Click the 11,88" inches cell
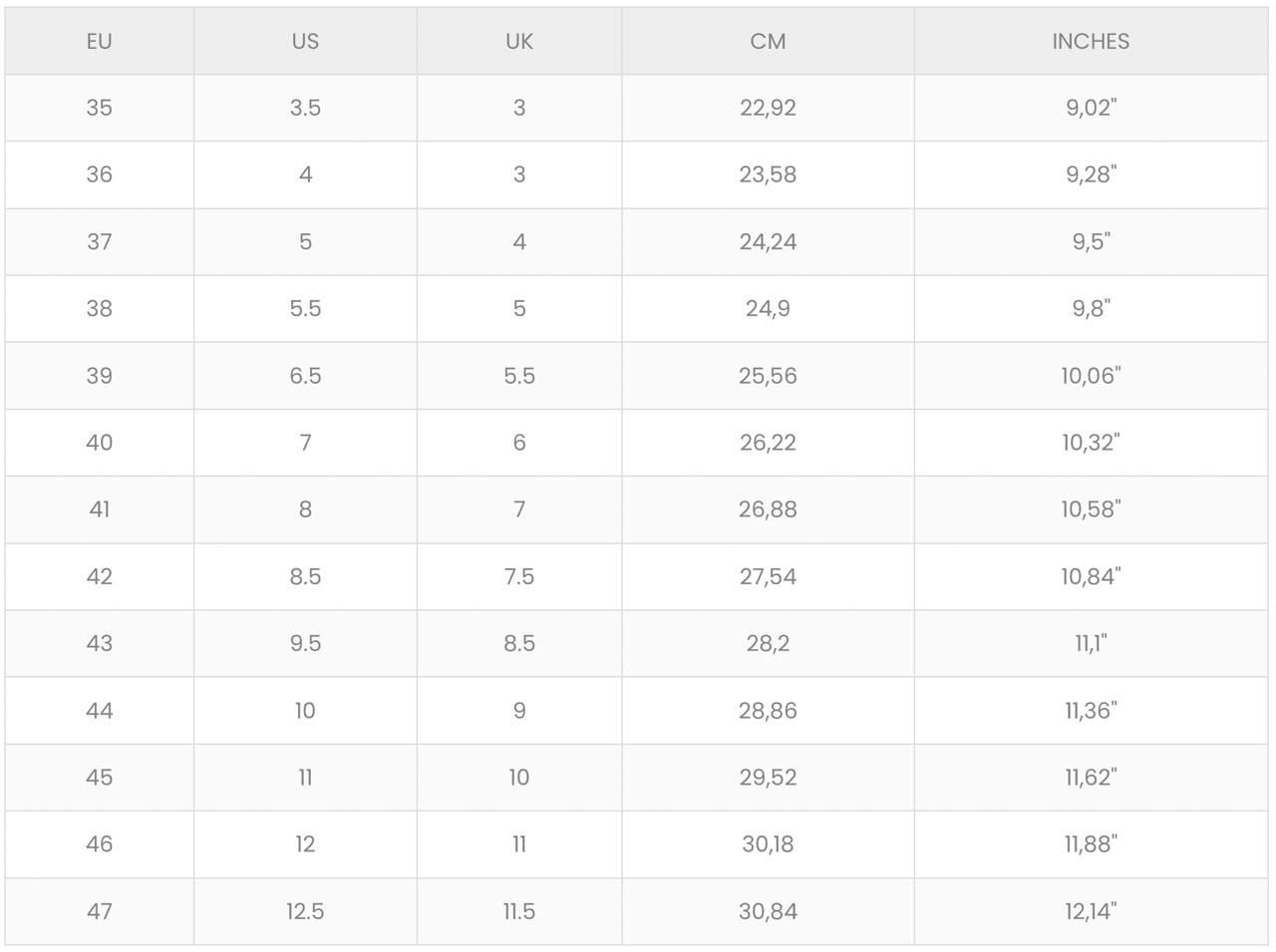The height and width of the screenshot is (952, 1276). tap(1091, 844)
